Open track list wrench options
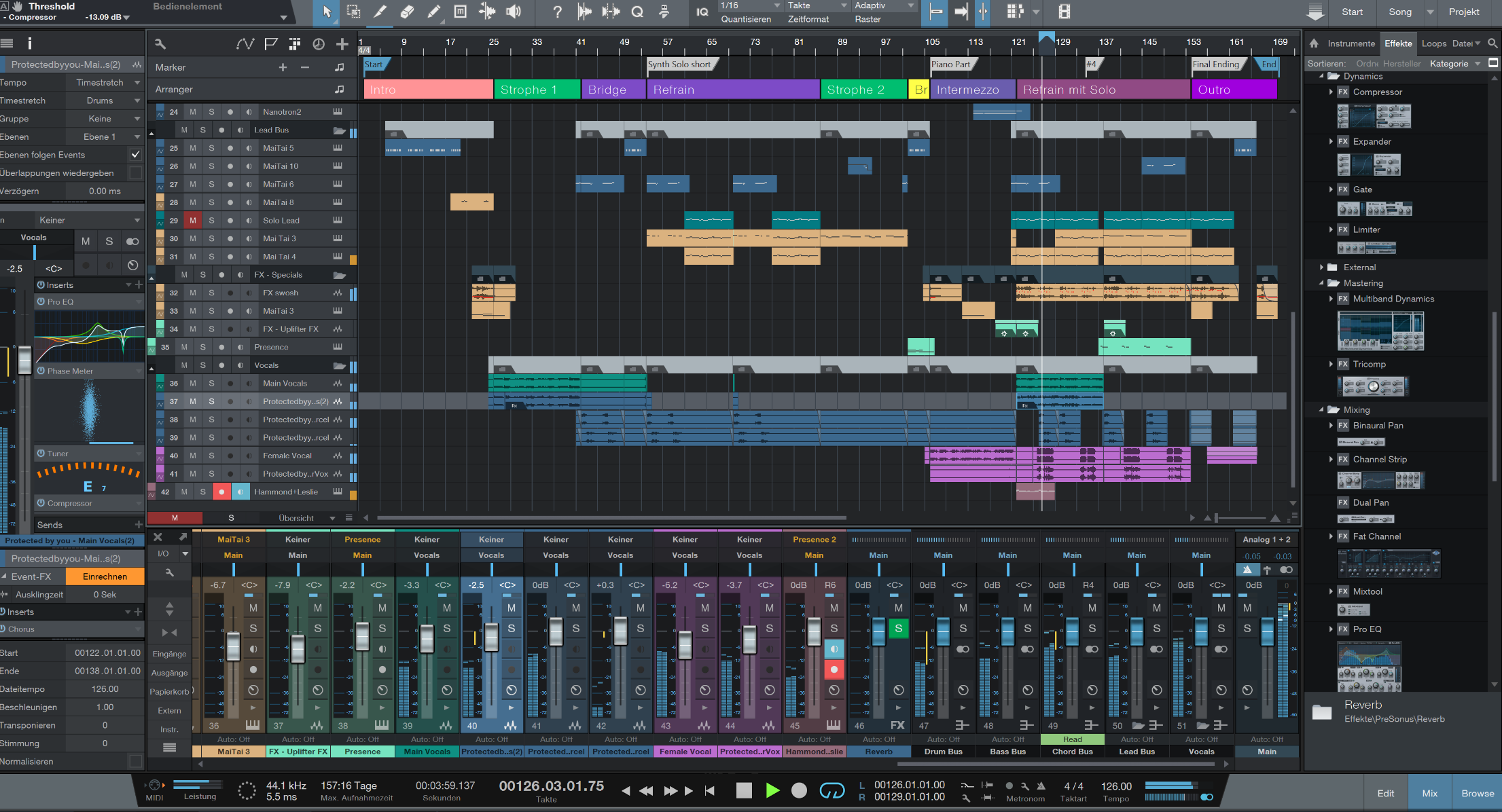The width and height of the screenshot is (1502, 812). (160, 44)
